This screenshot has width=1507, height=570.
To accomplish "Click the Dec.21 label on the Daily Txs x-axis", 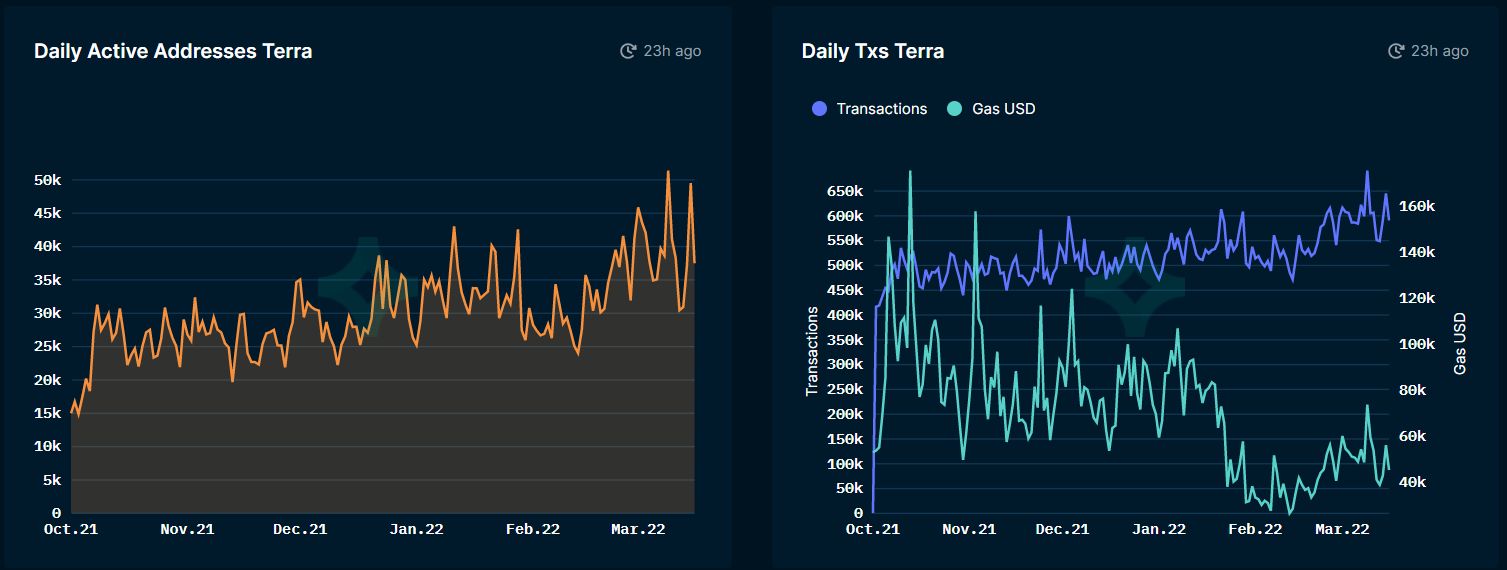I will click(x=1062, y=530).
